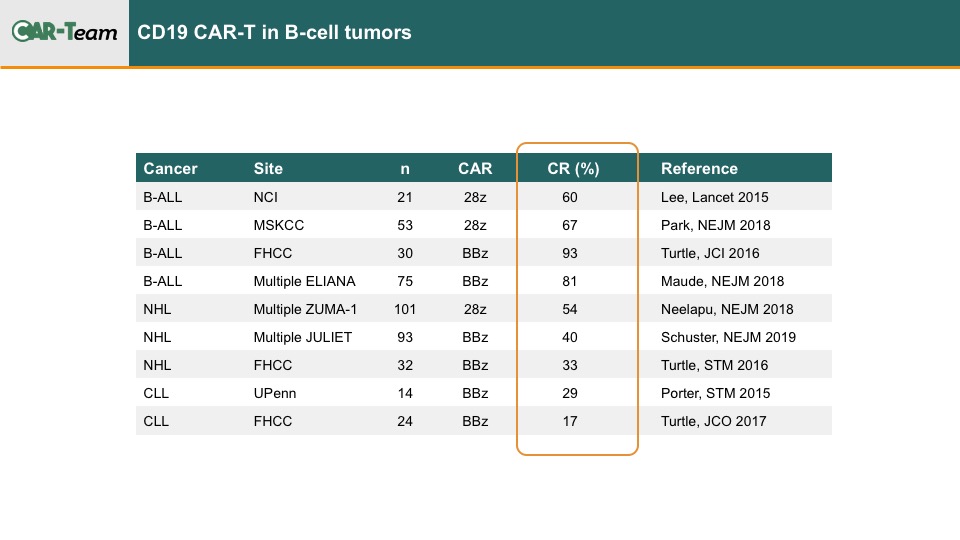960x540 pixels.
Task: Click the Site column header
Action: coord(268,168)
